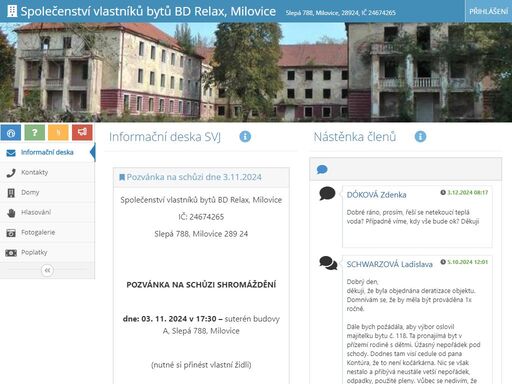Screen dimensions: 512x384
Task: Go to the Hlasování section
Action: [47, 212]
